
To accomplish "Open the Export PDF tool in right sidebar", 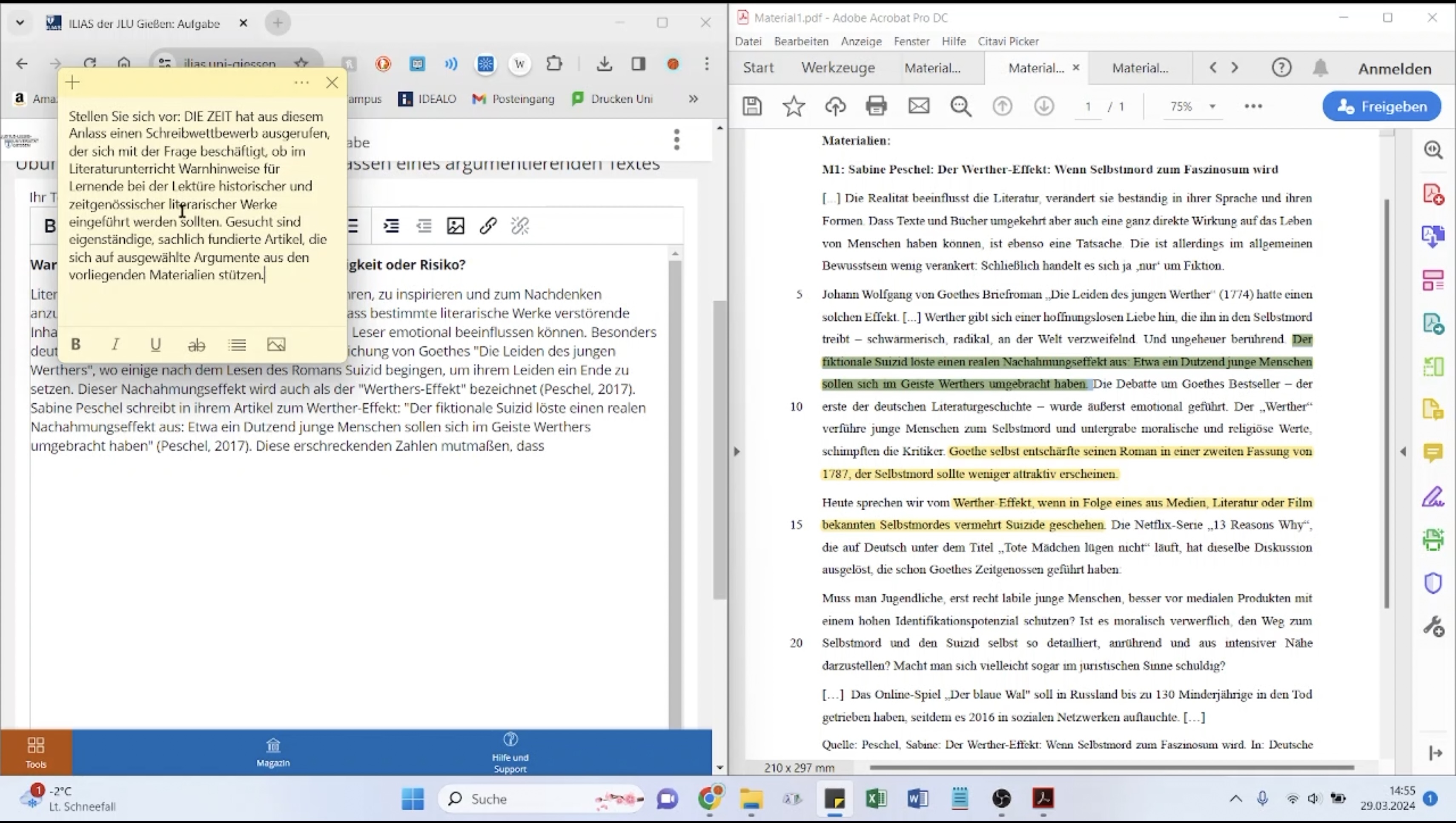I will click(1433, 323).
